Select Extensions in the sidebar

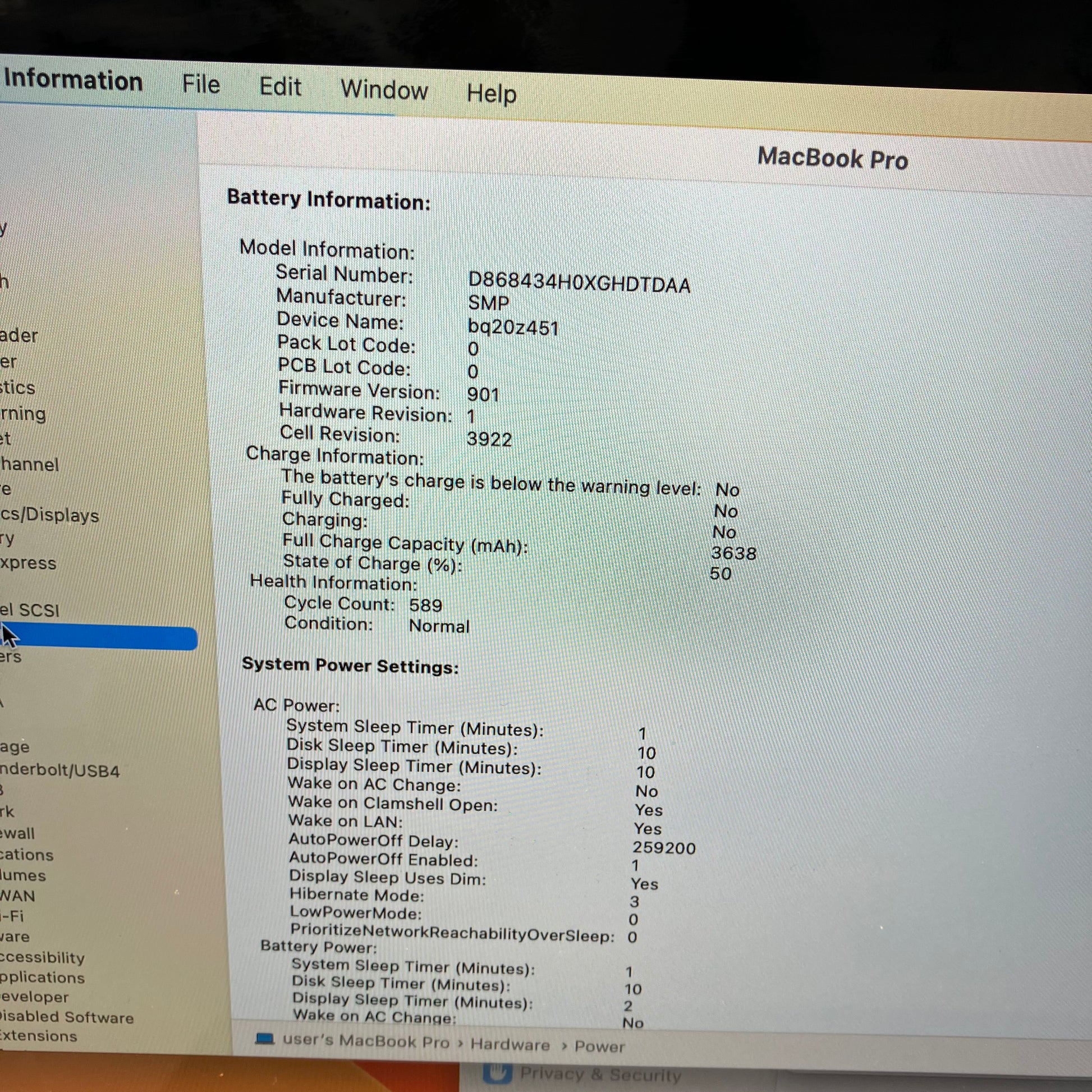[38, 1036]
